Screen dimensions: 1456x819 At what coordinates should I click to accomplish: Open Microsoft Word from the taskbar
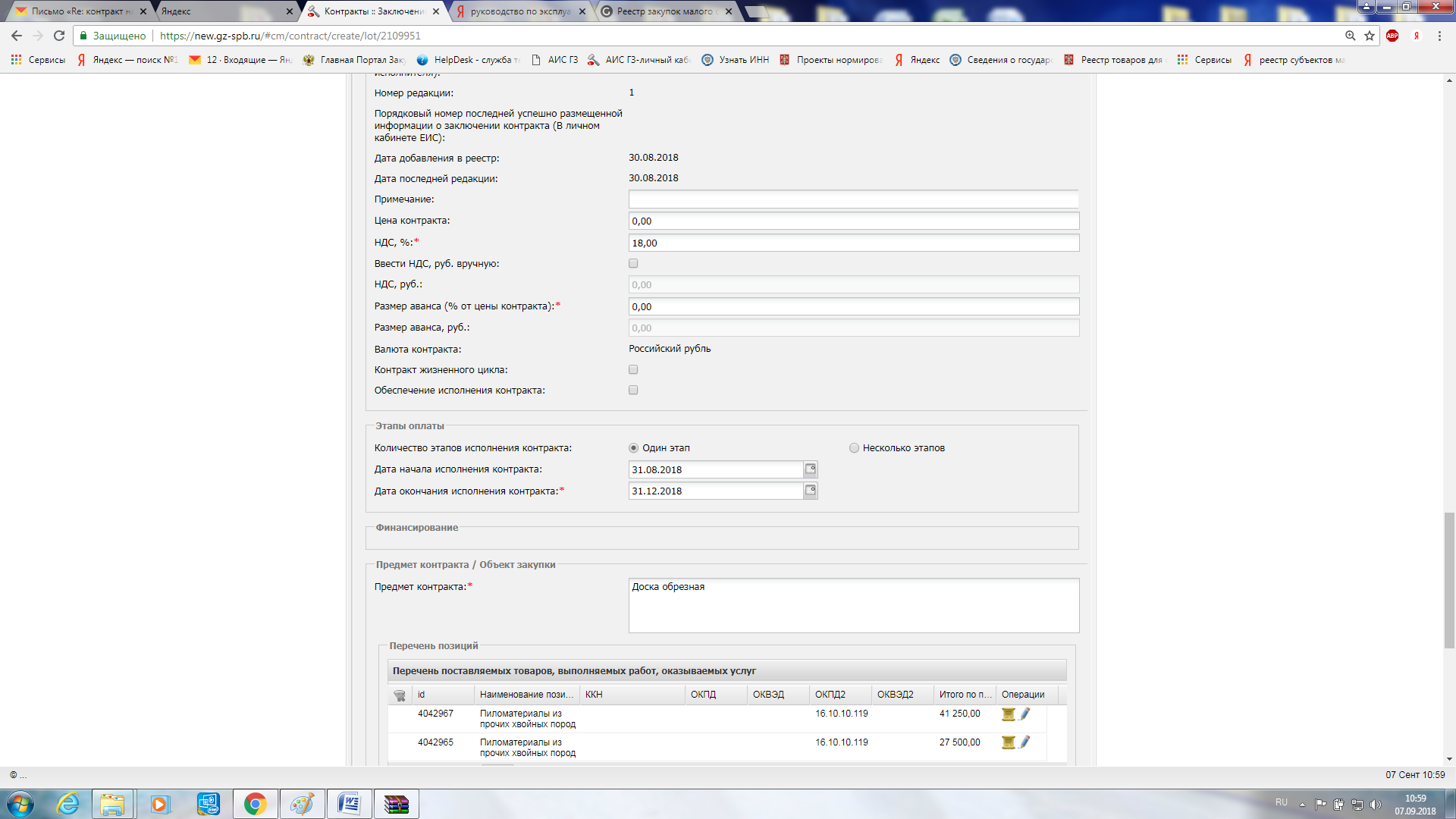[349, 804]
